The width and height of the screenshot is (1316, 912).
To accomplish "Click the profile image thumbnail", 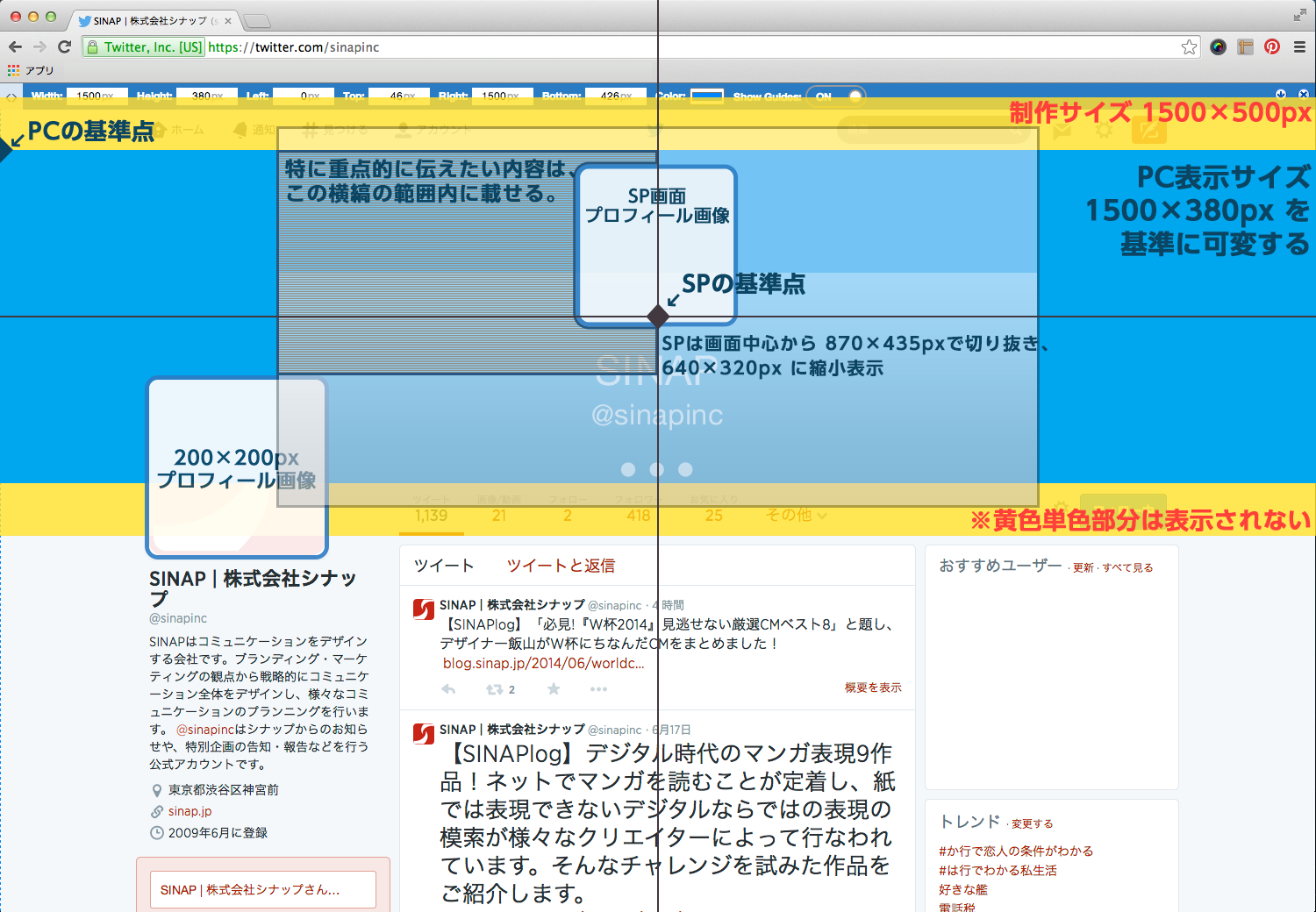I will [x=237, y=467].
